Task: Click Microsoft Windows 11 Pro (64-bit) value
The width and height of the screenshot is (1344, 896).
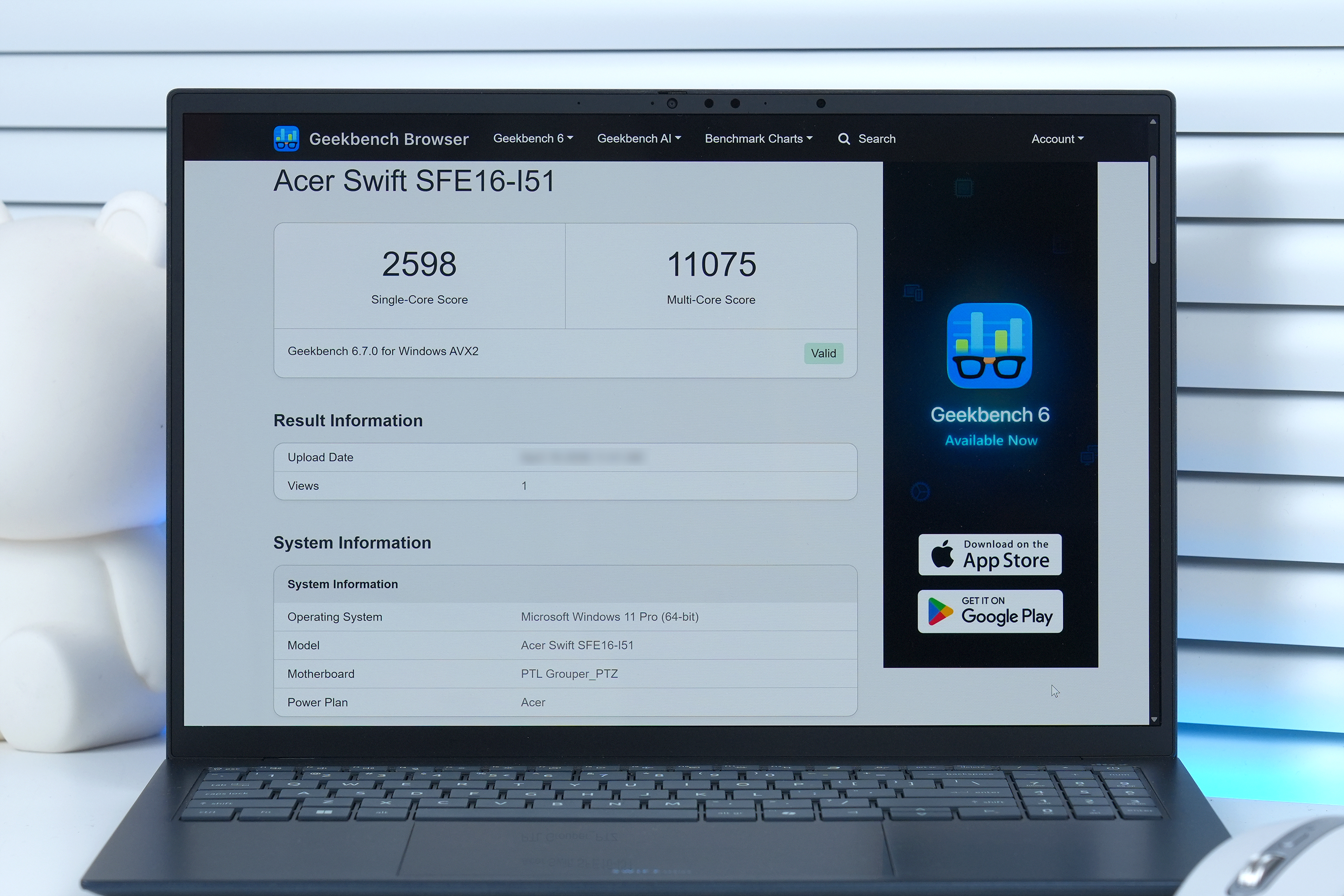Action: (610, 616)
